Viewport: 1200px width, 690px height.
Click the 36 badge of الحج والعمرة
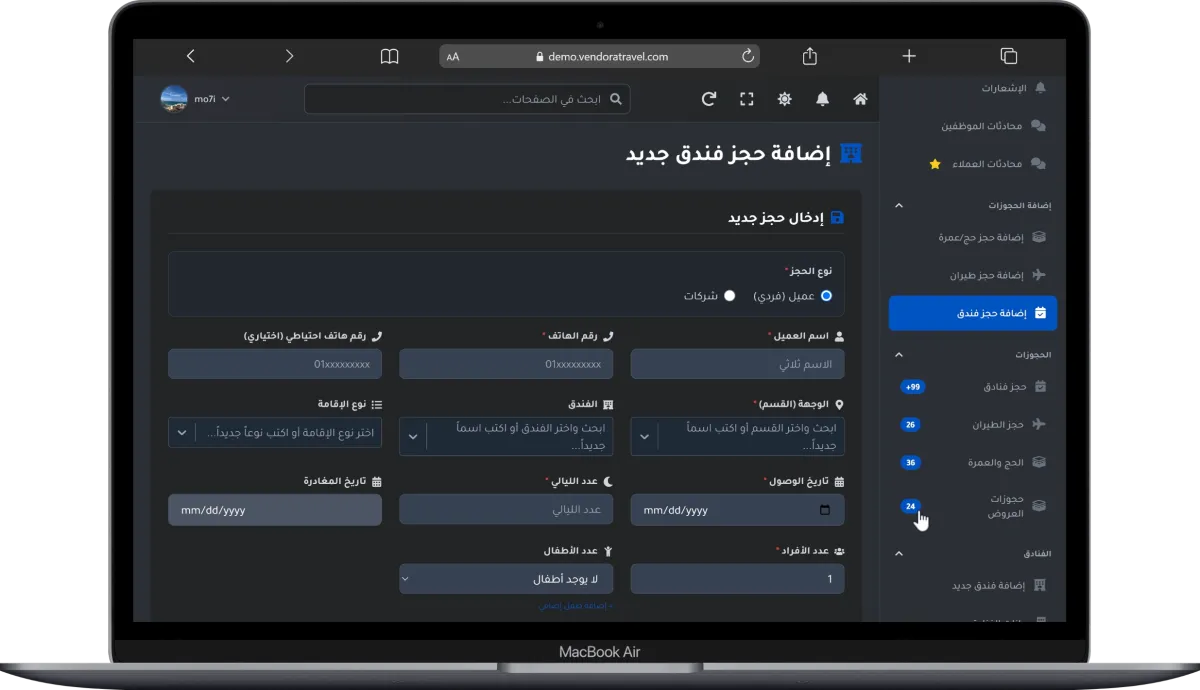[x=910, y=462]
